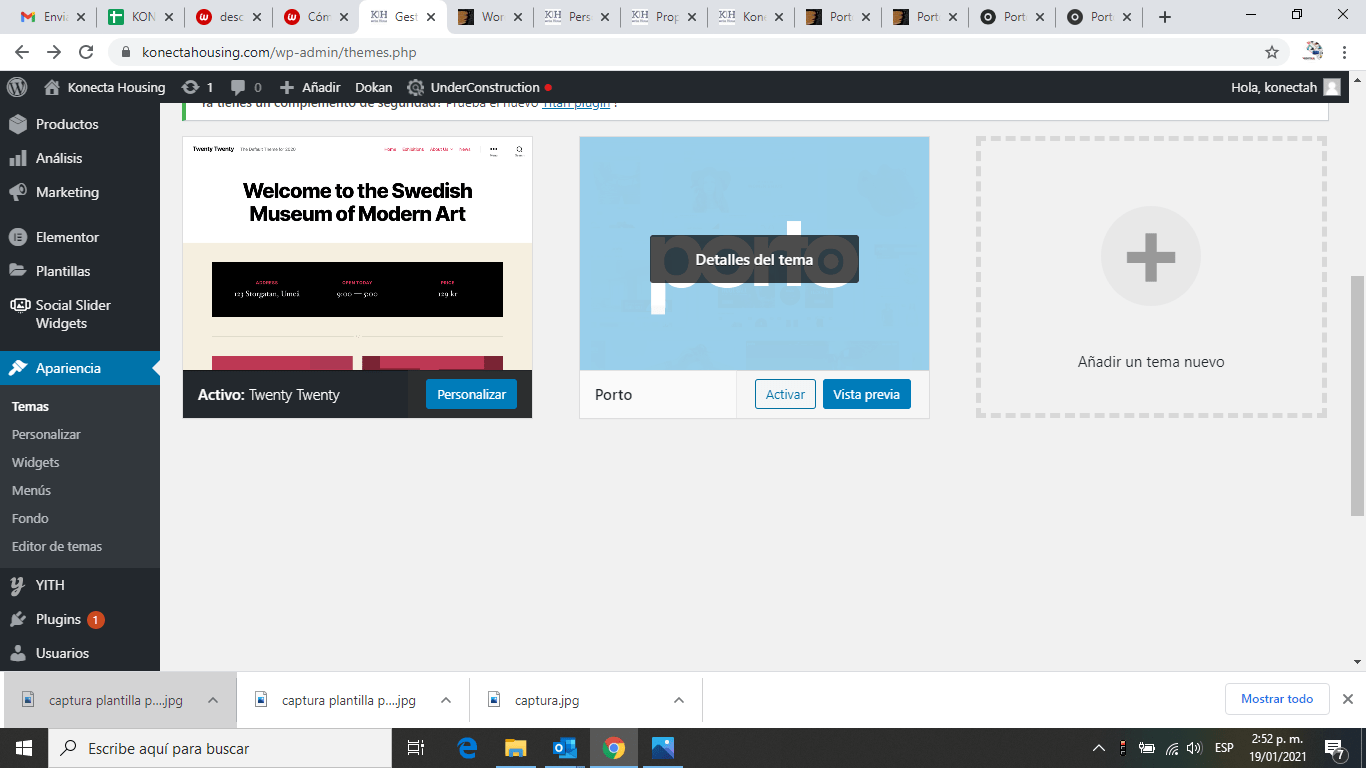The image size is (1366, 768).
Task: Click the Elementor circle icon
Action: click(x=18, y=237)
